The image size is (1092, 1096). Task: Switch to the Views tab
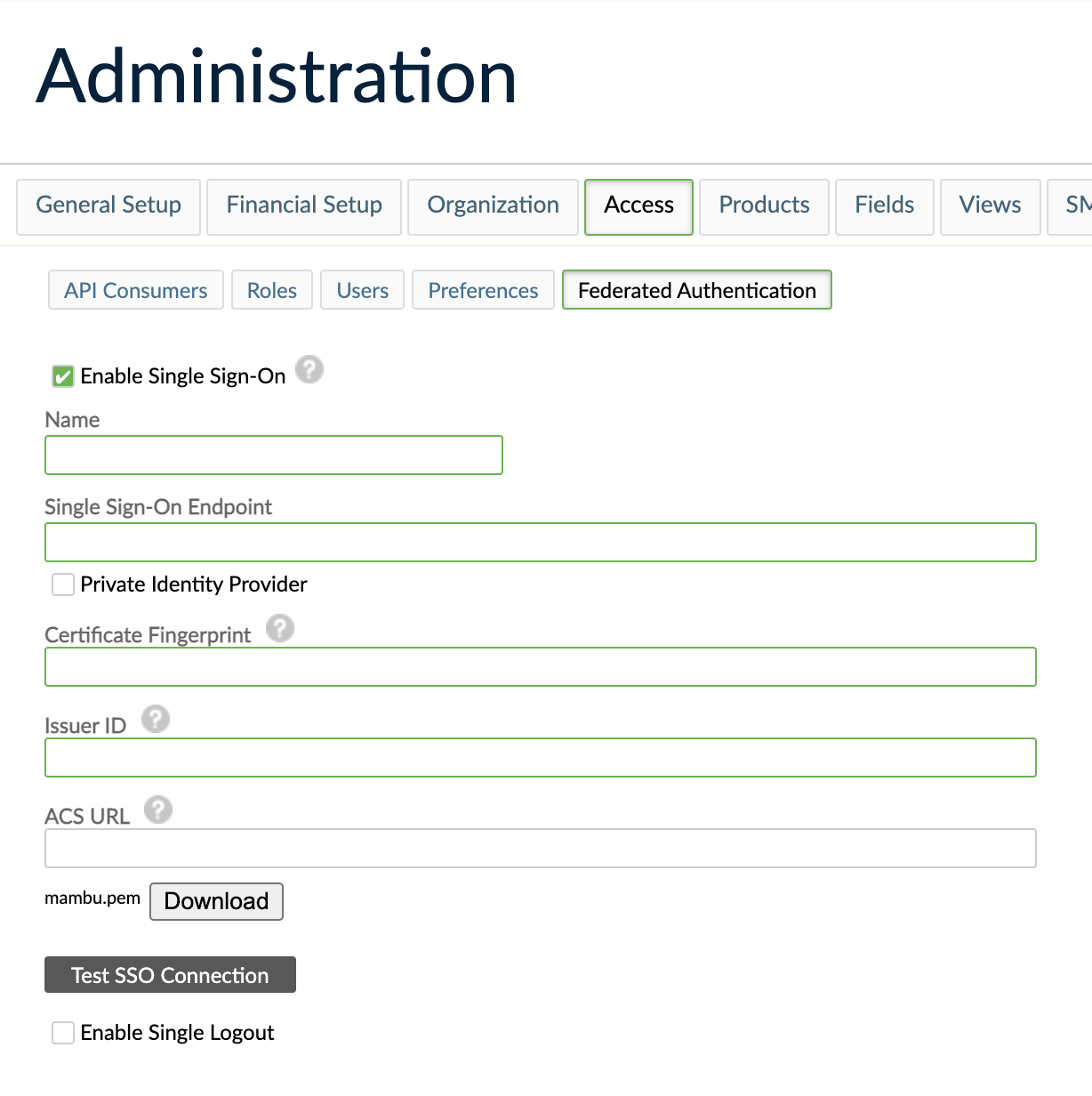(x=990, y=205)
